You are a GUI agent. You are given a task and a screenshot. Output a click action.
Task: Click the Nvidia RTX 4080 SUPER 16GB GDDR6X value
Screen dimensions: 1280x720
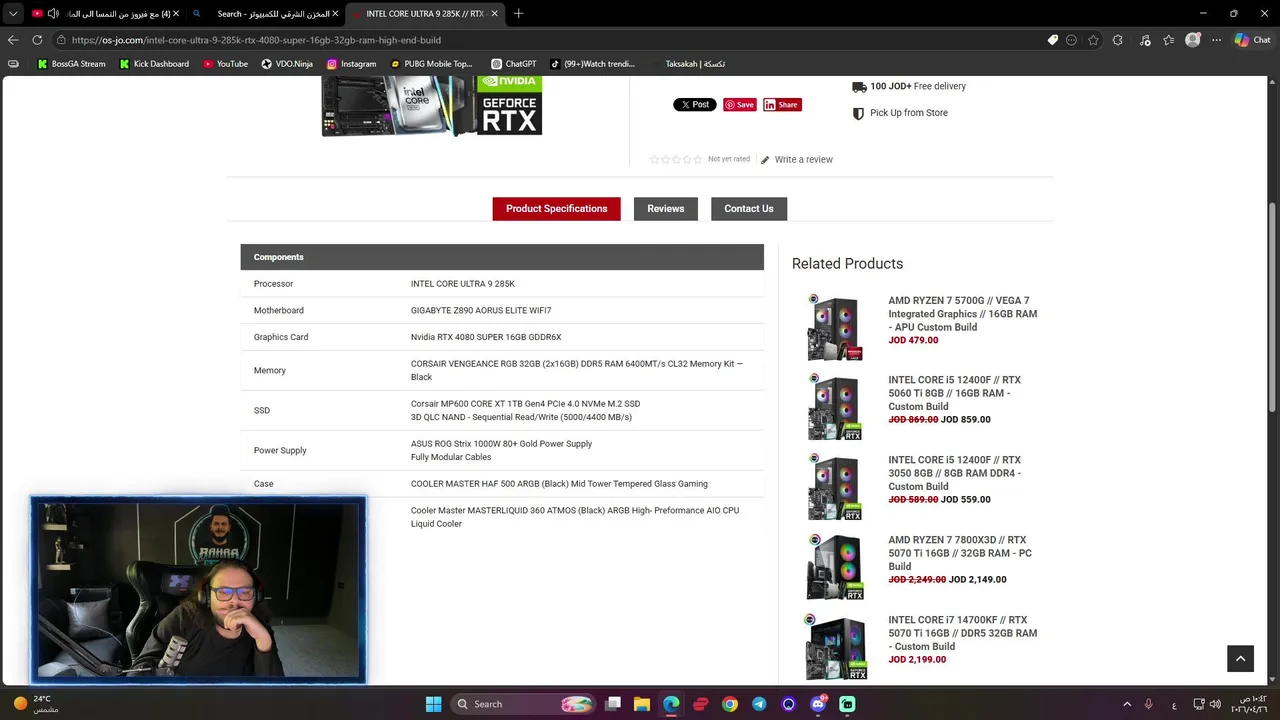coord(486,337)
